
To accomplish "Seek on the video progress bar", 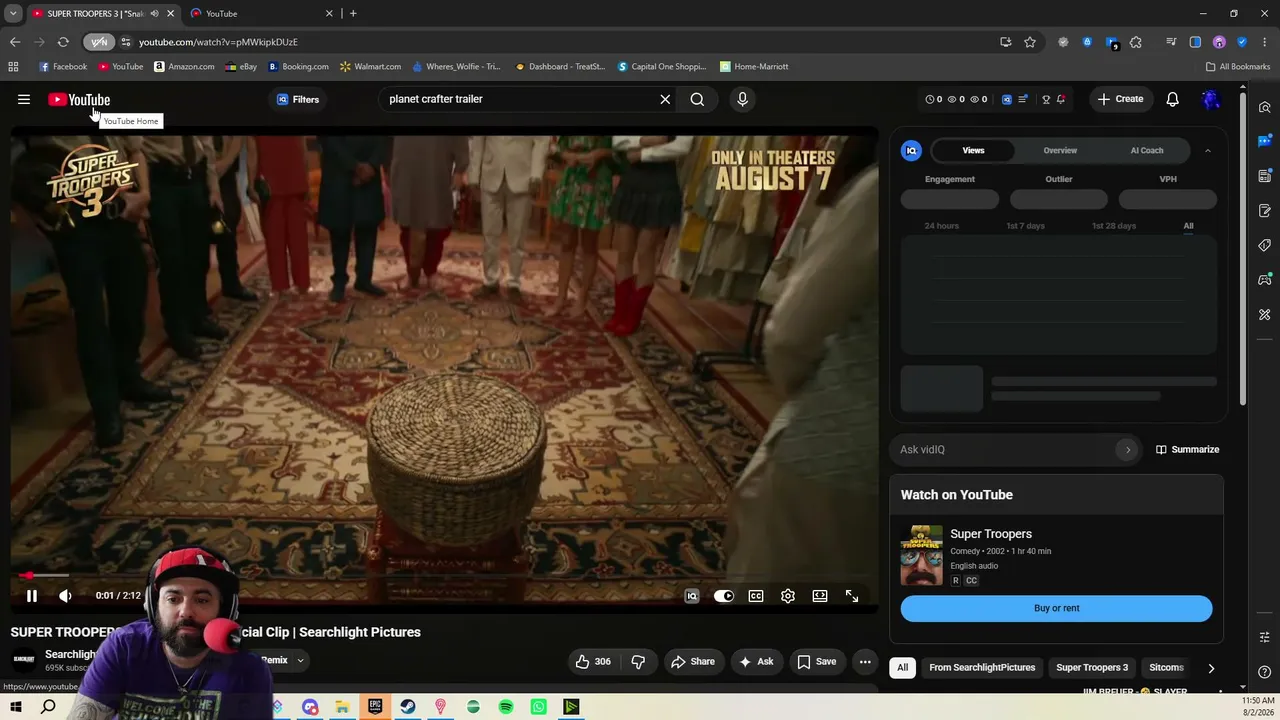I will tap(445, 575).
